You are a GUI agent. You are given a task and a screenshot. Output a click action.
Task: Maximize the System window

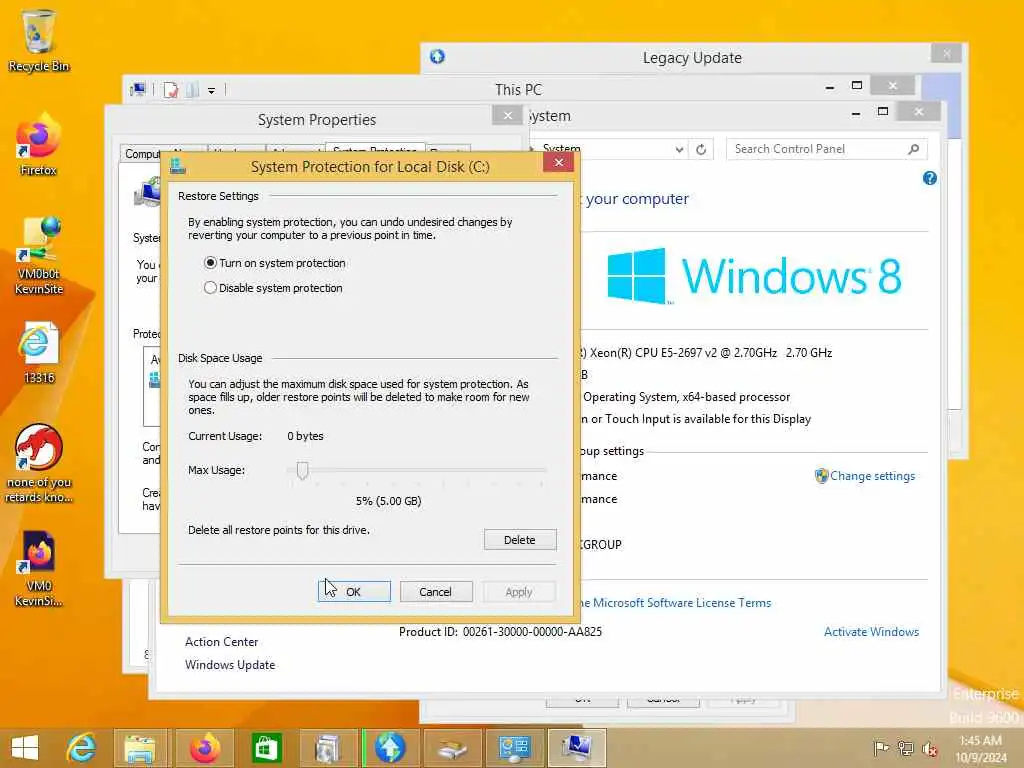(883, 112)
